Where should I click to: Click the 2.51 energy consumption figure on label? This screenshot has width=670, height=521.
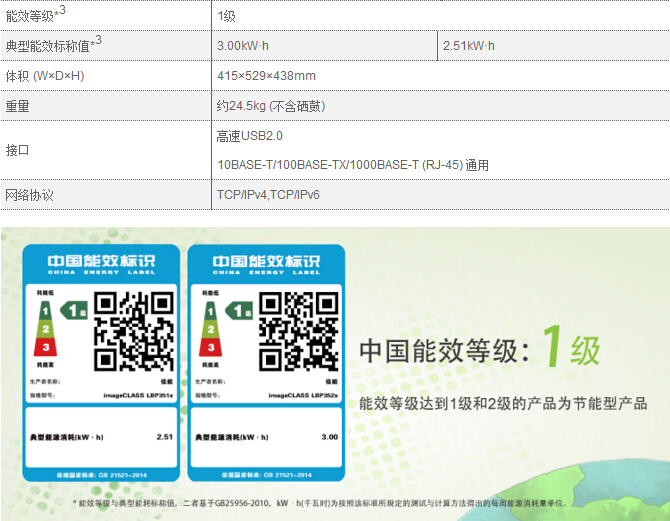pos(165,437)
